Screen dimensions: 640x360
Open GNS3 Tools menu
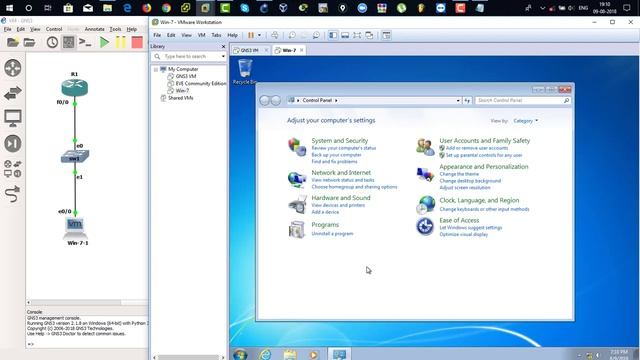coord(116,29)
